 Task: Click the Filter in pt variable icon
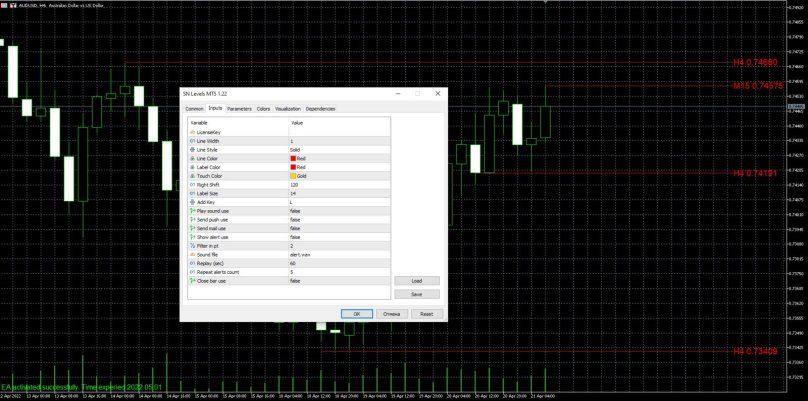[192, 246]
